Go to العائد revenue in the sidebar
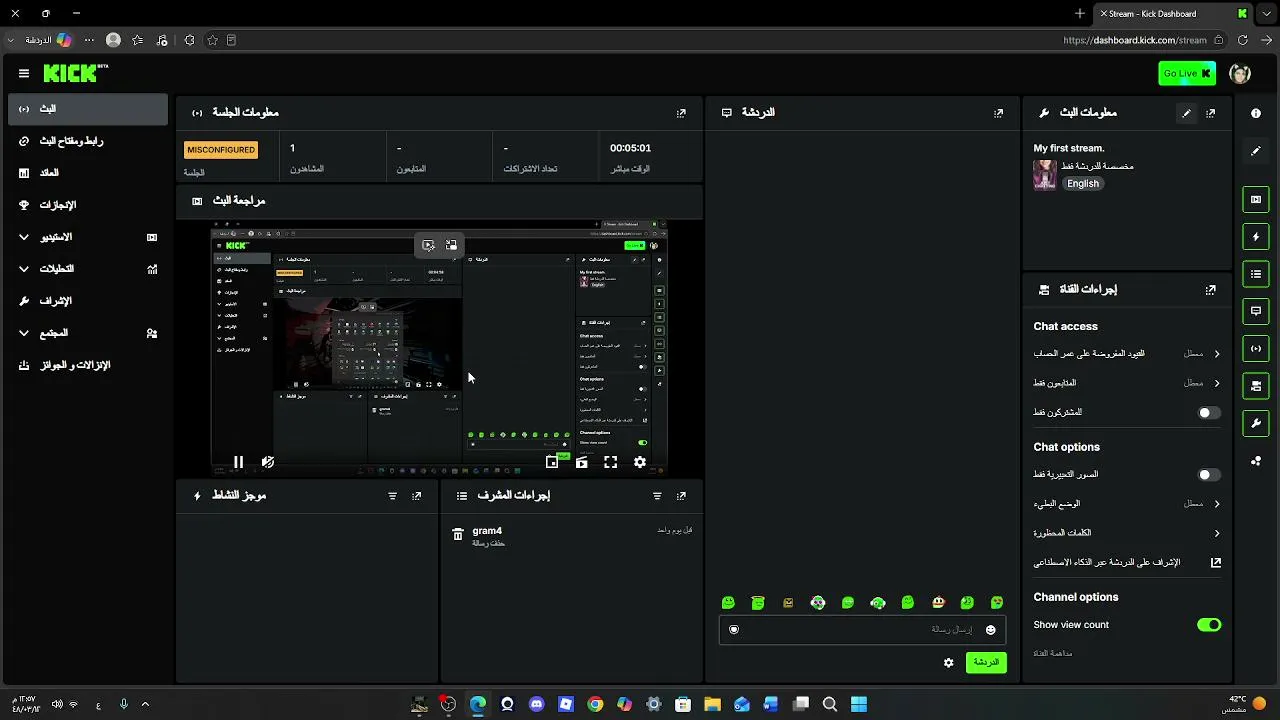 point(88,173)
